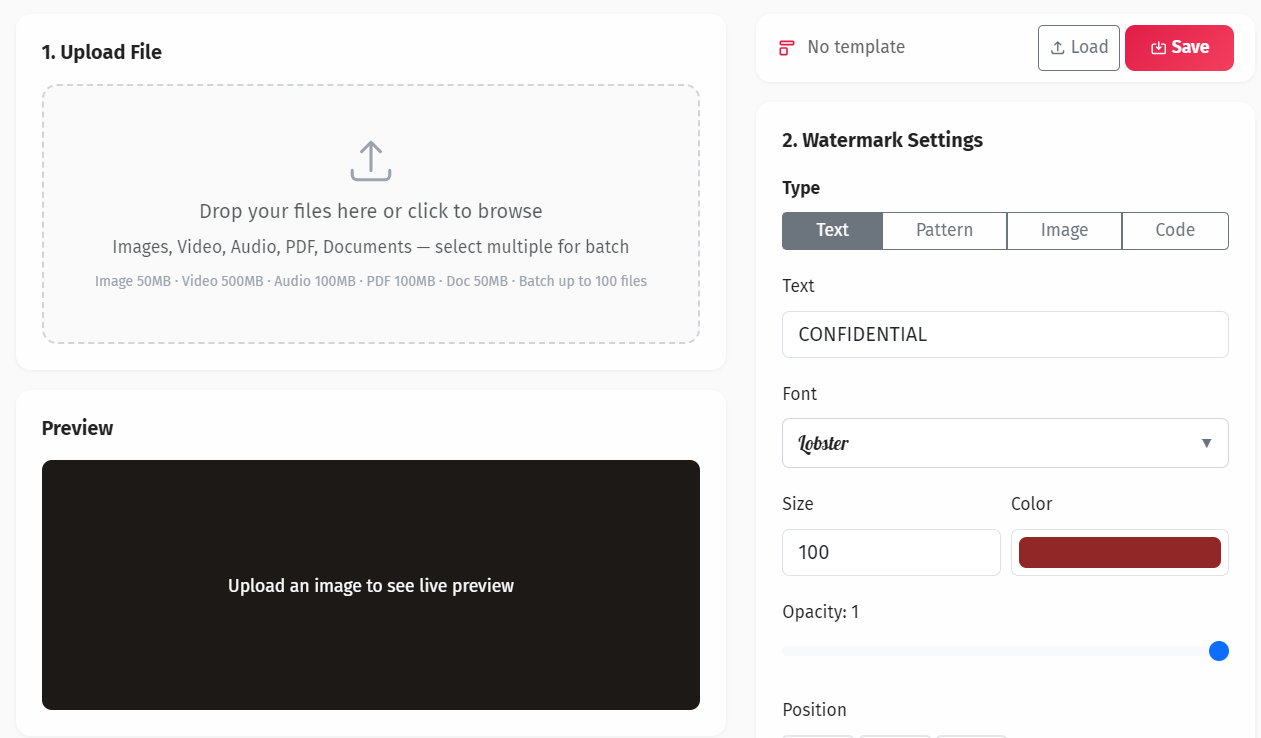The width and height of the screenshot is (1261, 738).
Task: Click the Opacity slider handle
Action: (1219, 651)
